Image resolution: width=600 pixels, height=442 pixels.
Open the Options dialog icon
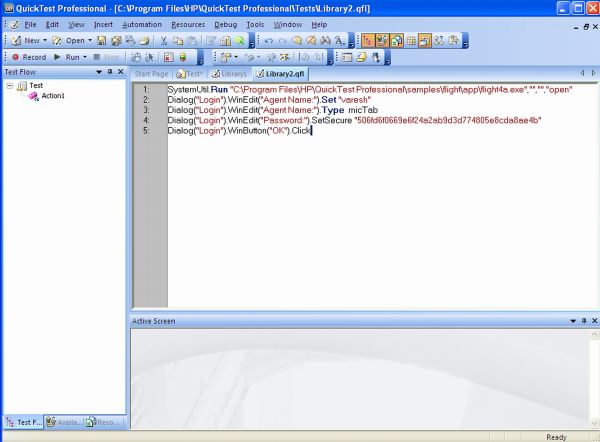347,57
